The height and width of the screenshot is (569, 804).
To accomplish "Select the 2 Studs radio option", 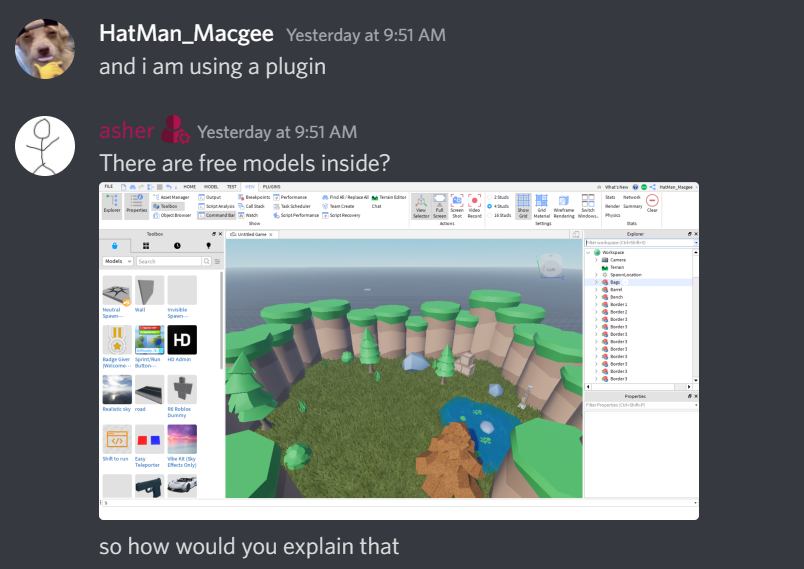I will (x=498, y=197).
